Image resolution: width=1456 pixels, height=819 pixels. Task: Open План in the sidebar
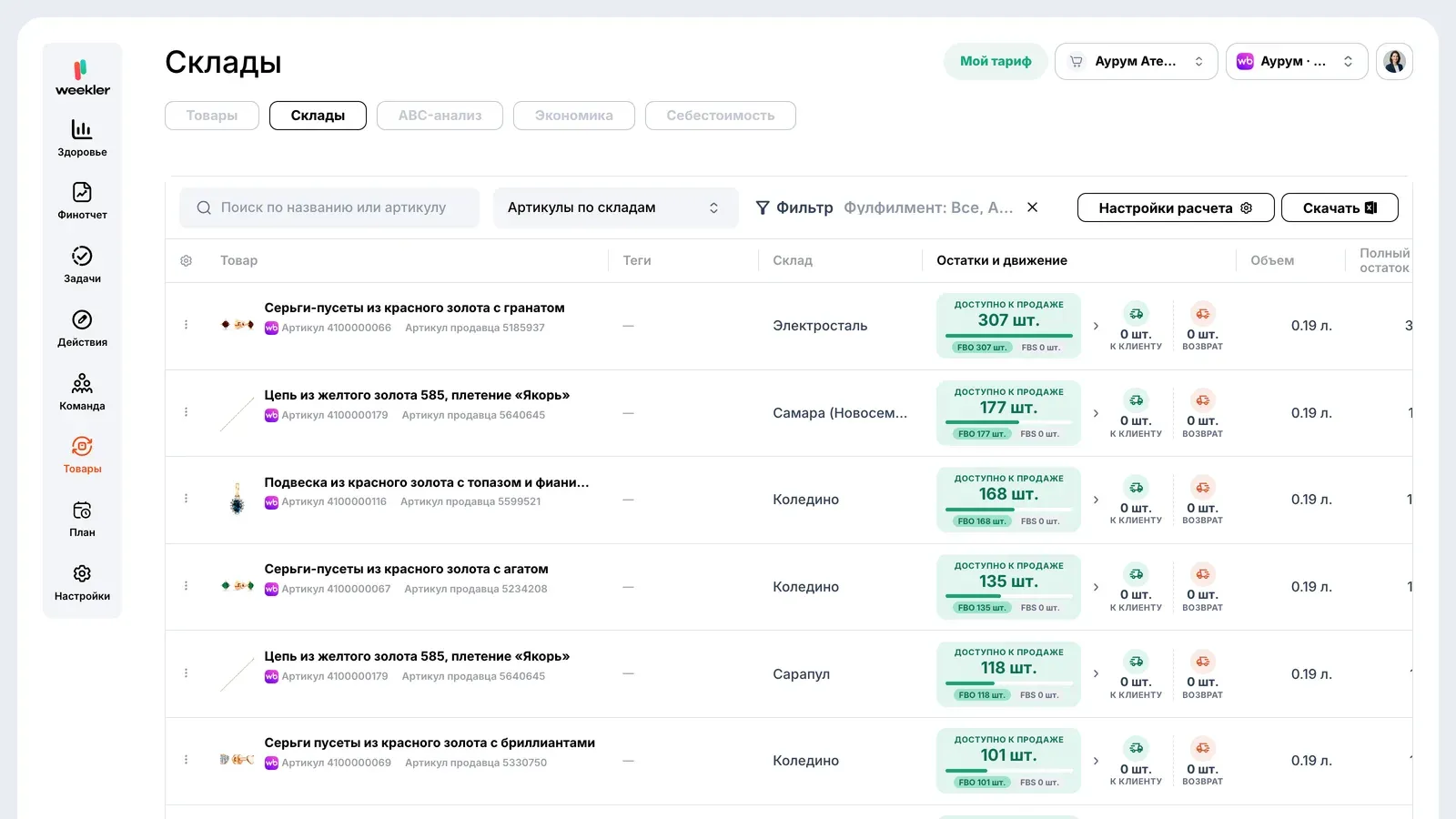[82, 518]
